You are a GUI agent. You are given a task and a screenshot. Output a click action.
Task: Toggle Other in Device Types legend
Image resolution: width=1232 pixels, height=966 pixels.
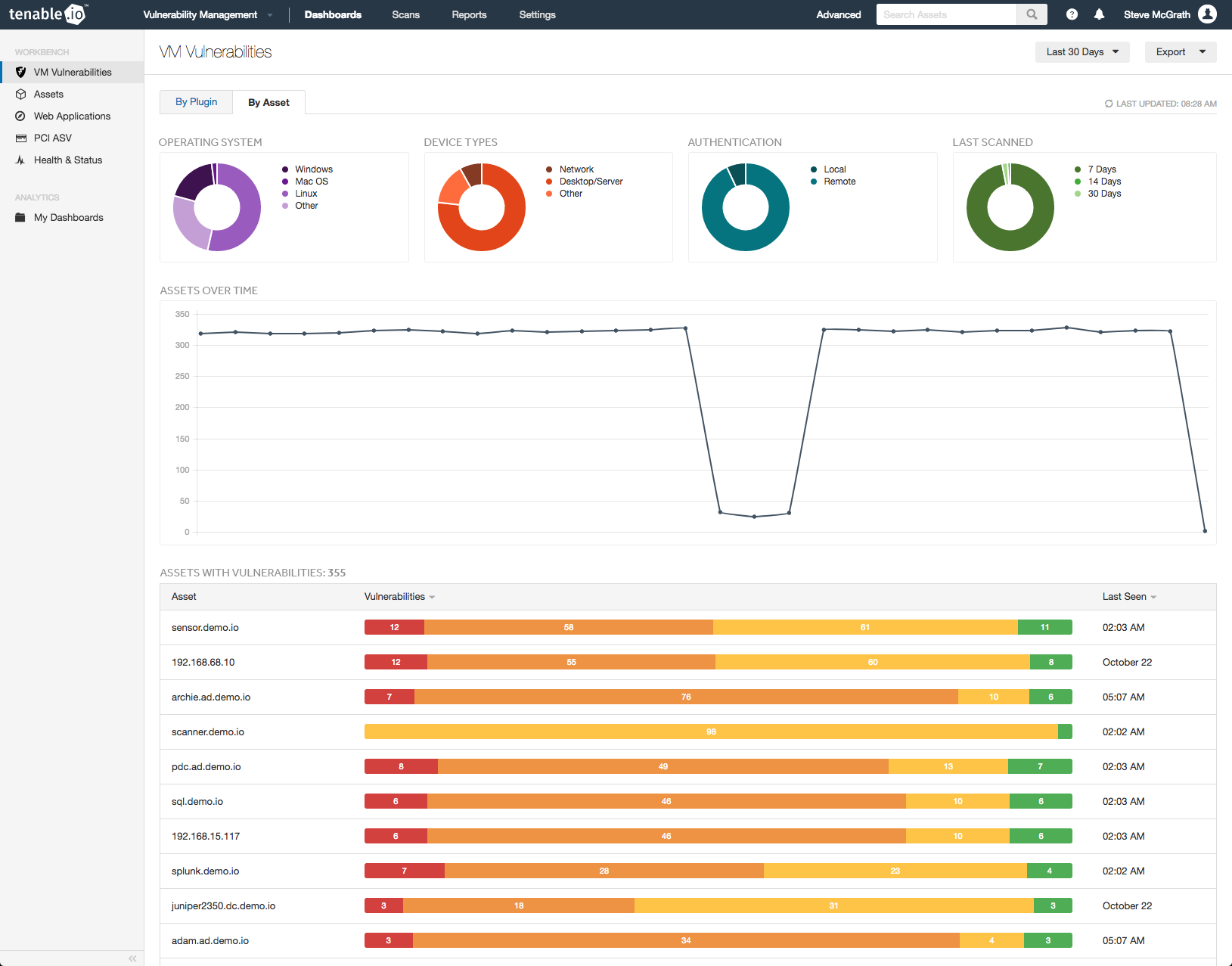(564, 194)
